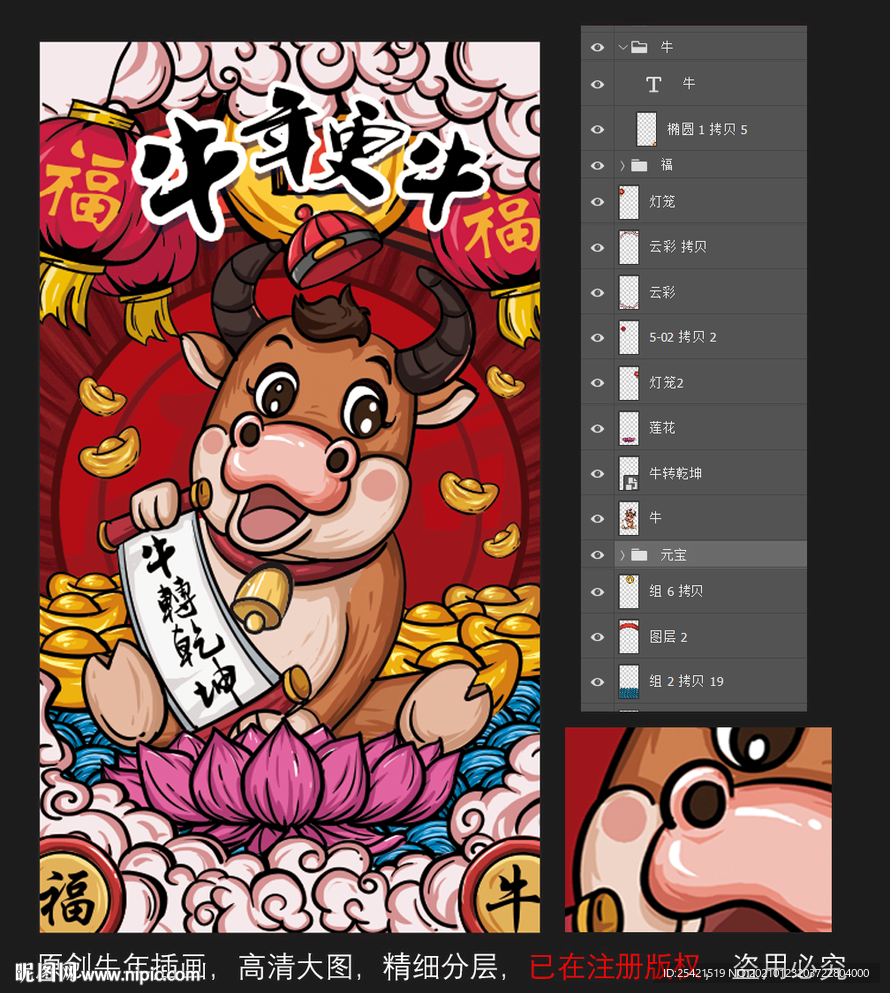Click the folder icon of the 元宝 group
Image resolution: width=890 pixels, height=993 pixels.
[x=640, y=554]
